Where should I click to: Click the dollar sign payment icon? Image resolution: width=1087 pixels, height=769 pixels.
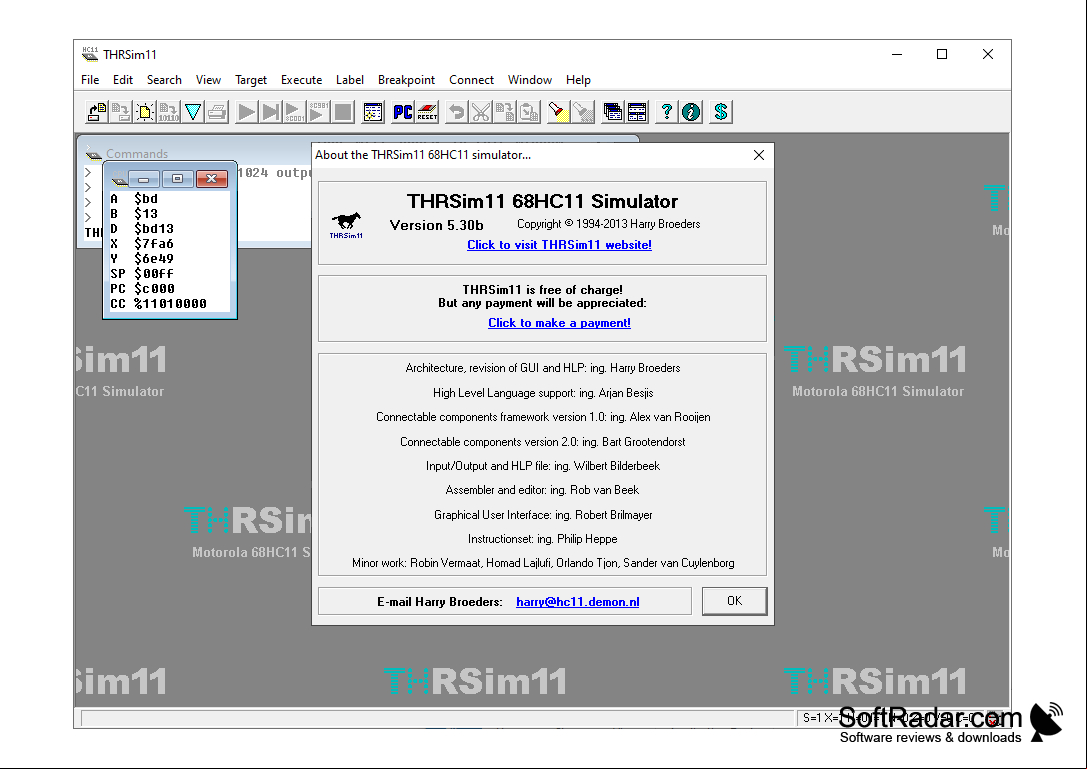[x=721, y=112]
